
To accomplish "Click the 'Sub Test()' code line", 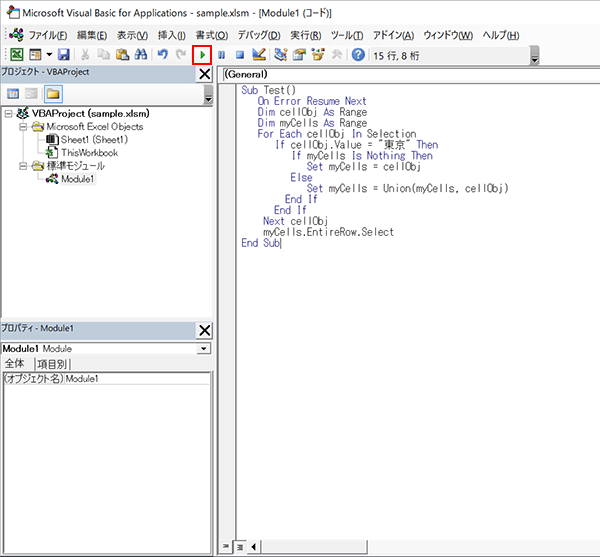I will [269, 90].
